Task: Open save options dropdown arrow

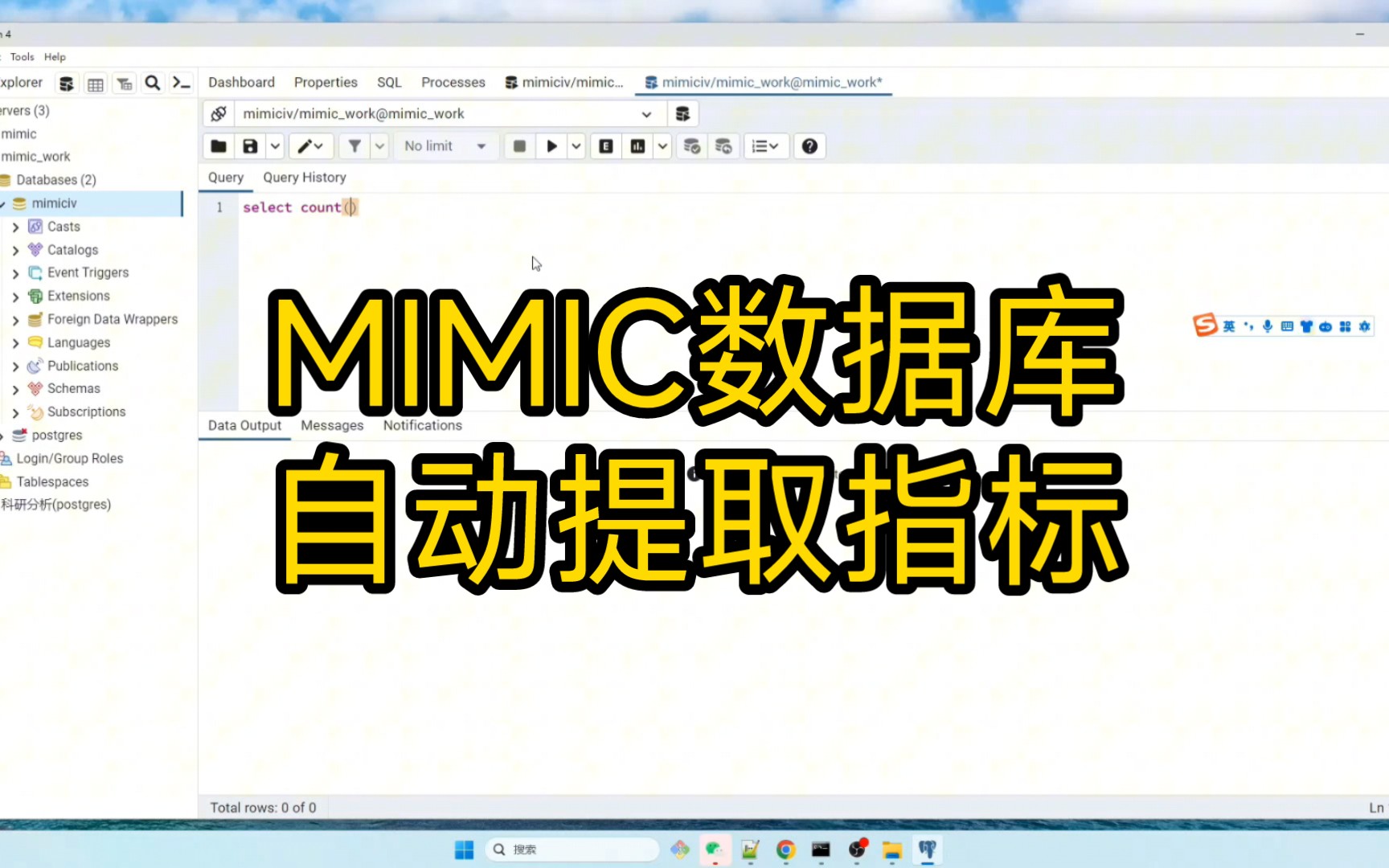Action: 275,146
